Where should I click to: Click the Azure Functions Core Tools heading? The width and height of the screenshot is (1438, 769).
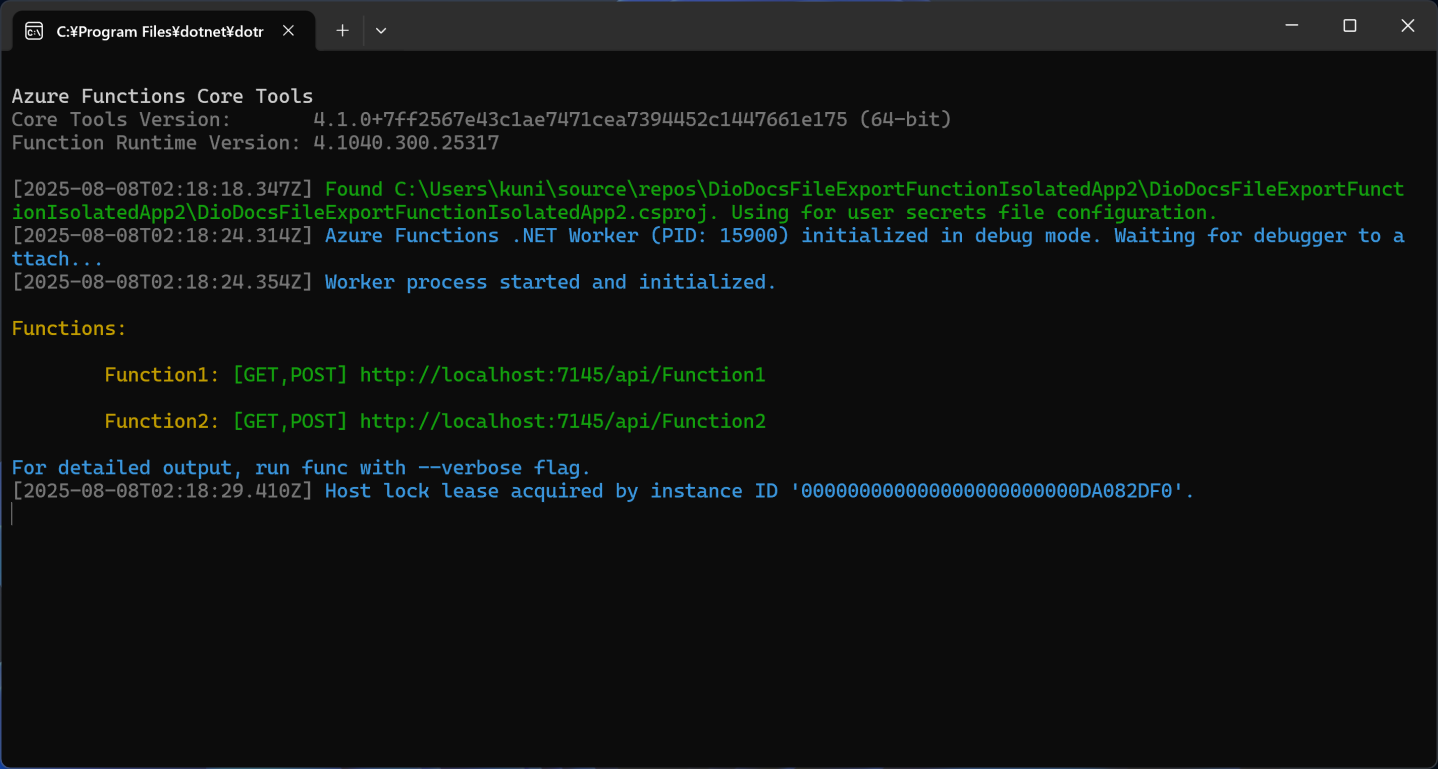(x=162, y=97)
